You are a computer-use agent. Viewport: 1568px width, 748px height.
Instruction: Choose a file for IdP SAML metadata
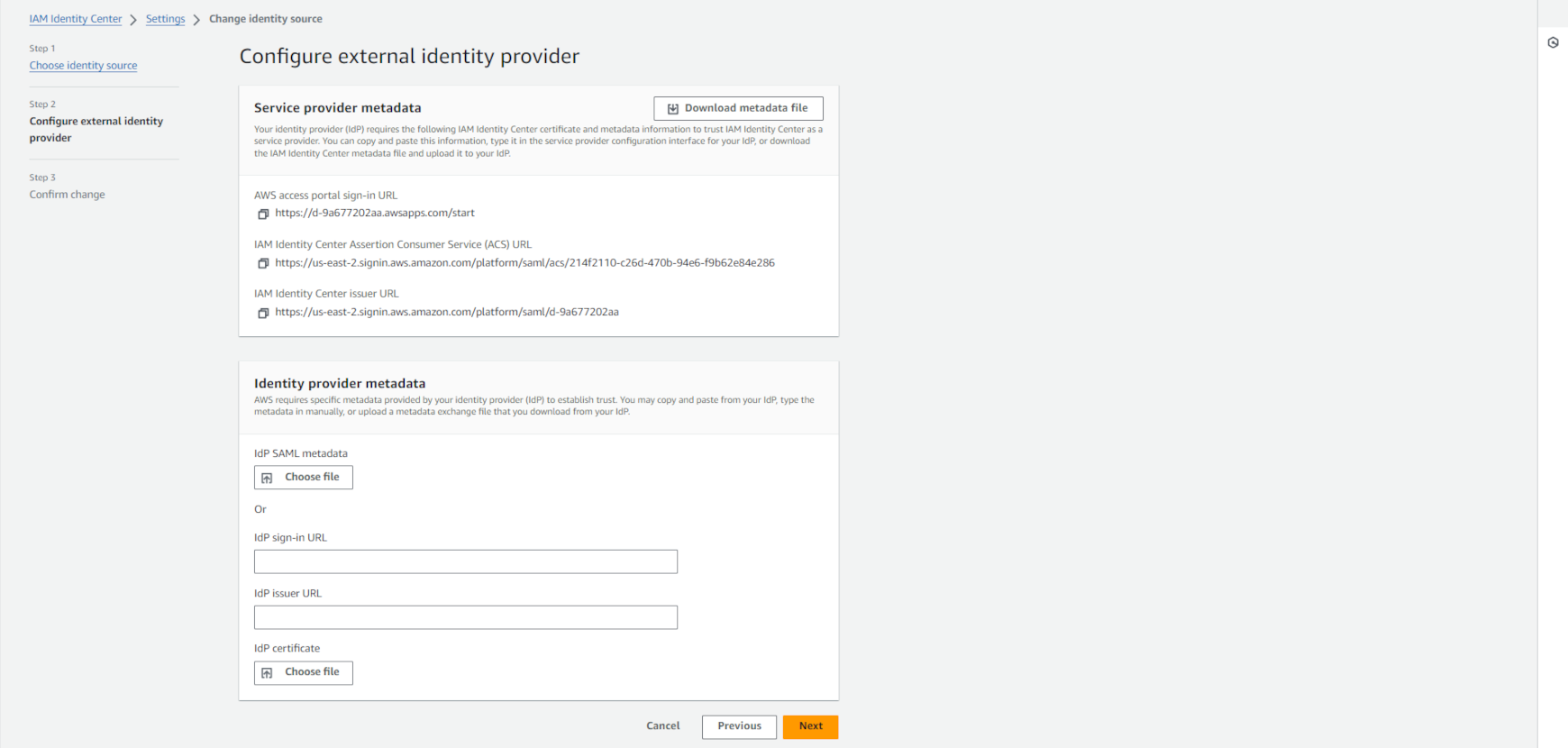coord(303,477)
